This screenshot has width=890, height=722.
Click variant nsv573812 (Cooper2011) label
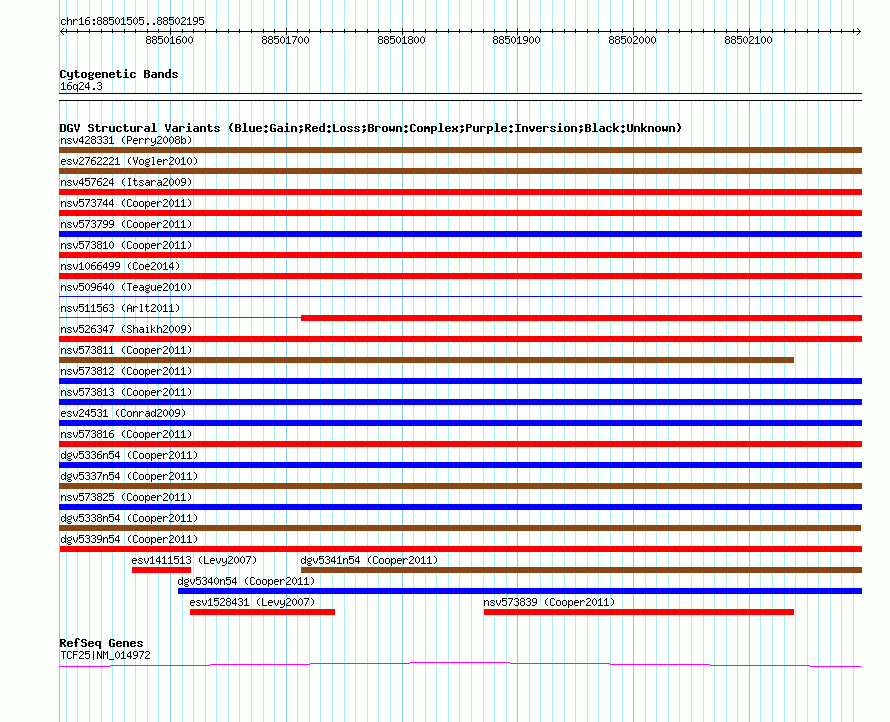point(126,371)
